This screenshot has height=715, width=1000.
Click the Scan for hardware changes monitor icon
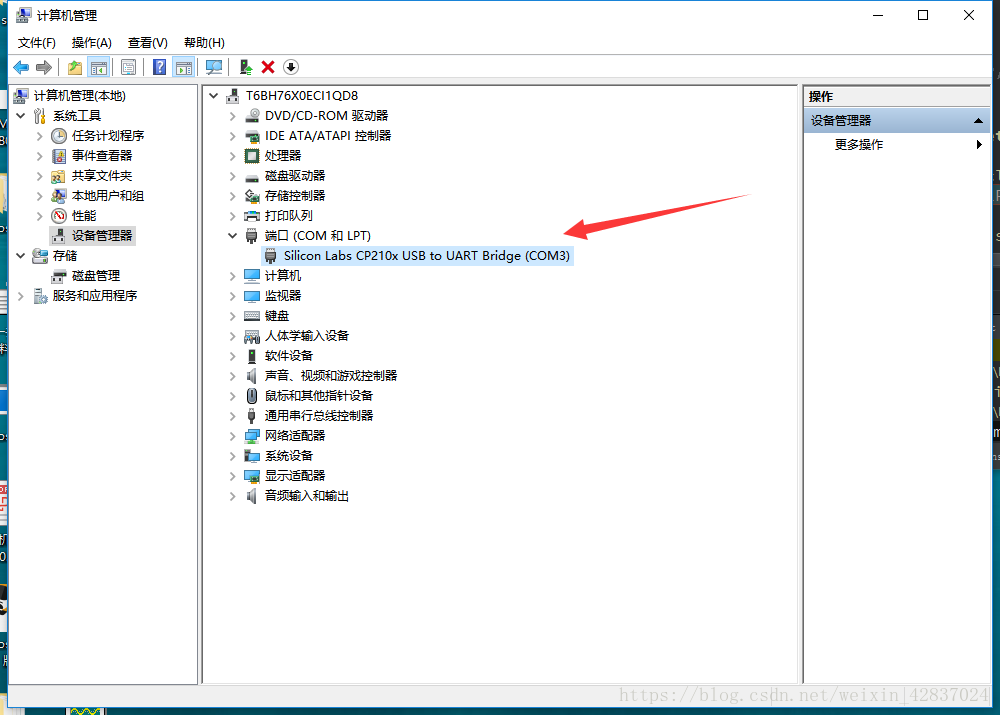(214, 67)
